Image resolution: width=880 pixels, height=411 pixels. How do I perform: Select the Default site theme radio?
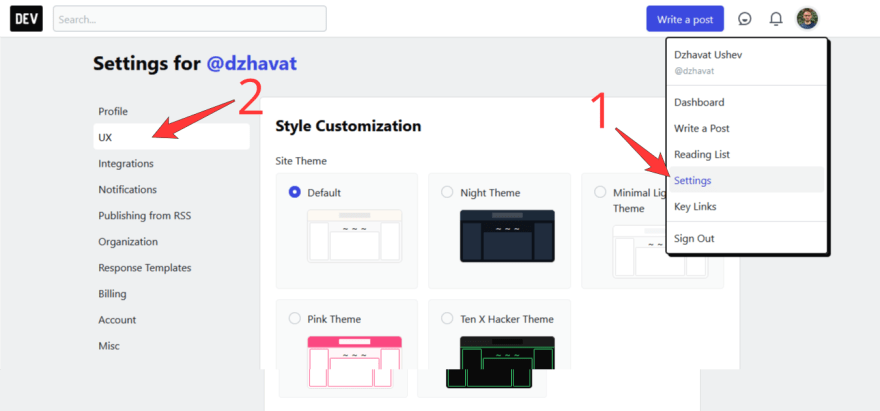coord(294,192)
